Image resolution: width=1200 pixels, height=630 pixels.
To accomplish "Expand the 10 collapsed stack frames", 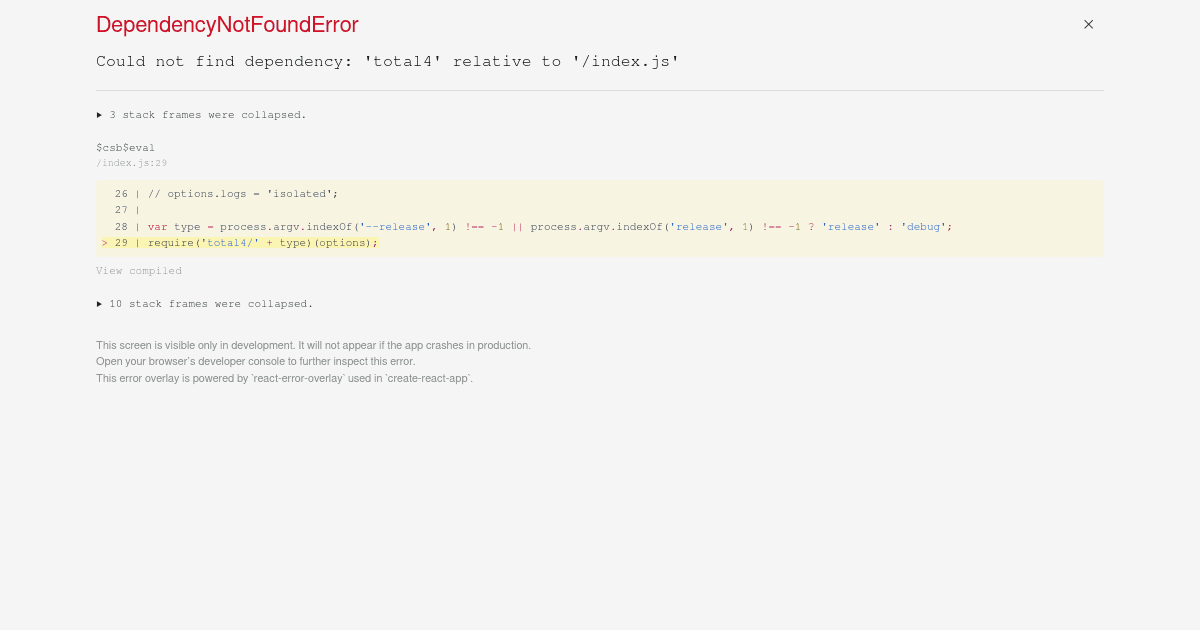I will tap(211, 304).
